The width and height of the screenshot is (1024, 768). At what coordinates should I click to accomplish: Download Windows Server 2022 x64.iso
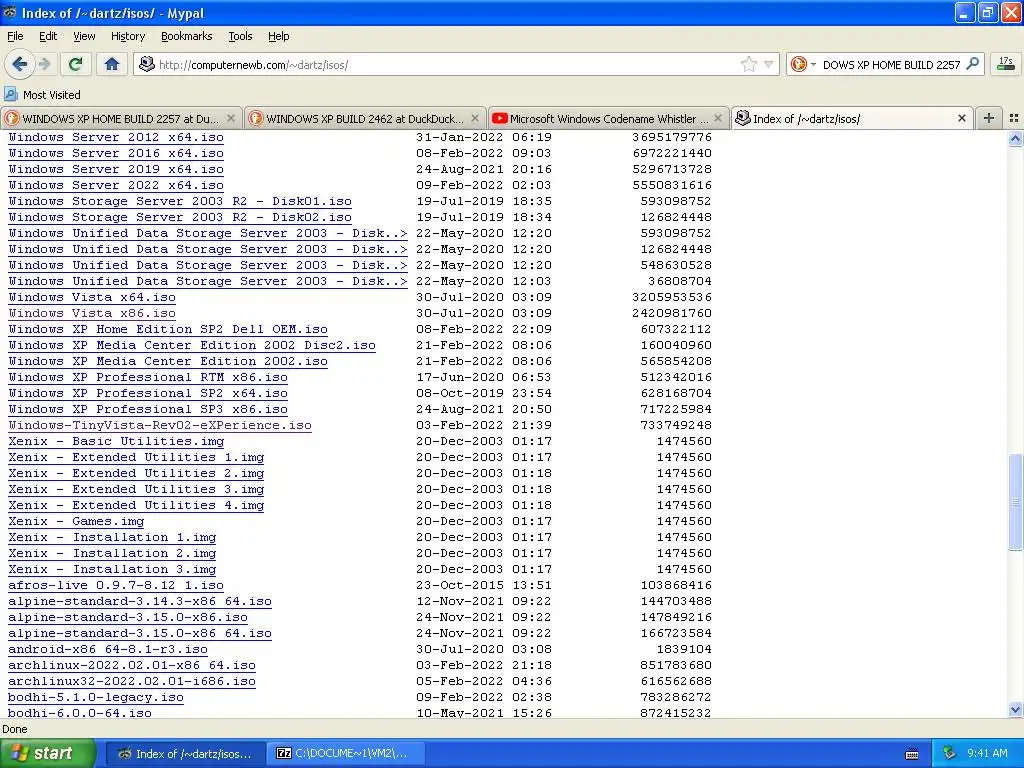coord(116,185)
